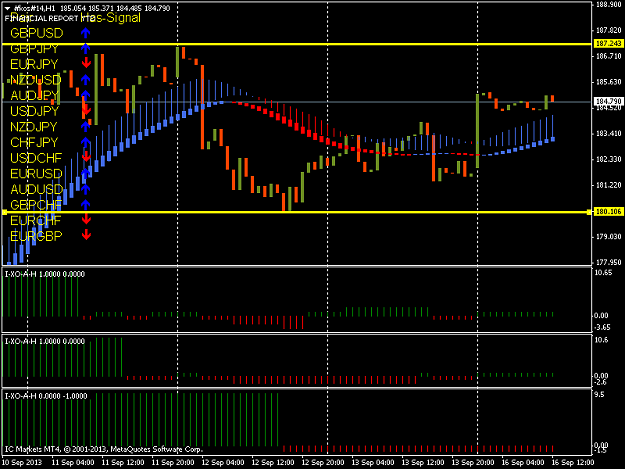The image size is (625, 469).
Task: Click the 9.5 indicator scale value
Action: (x=599, y=394)
